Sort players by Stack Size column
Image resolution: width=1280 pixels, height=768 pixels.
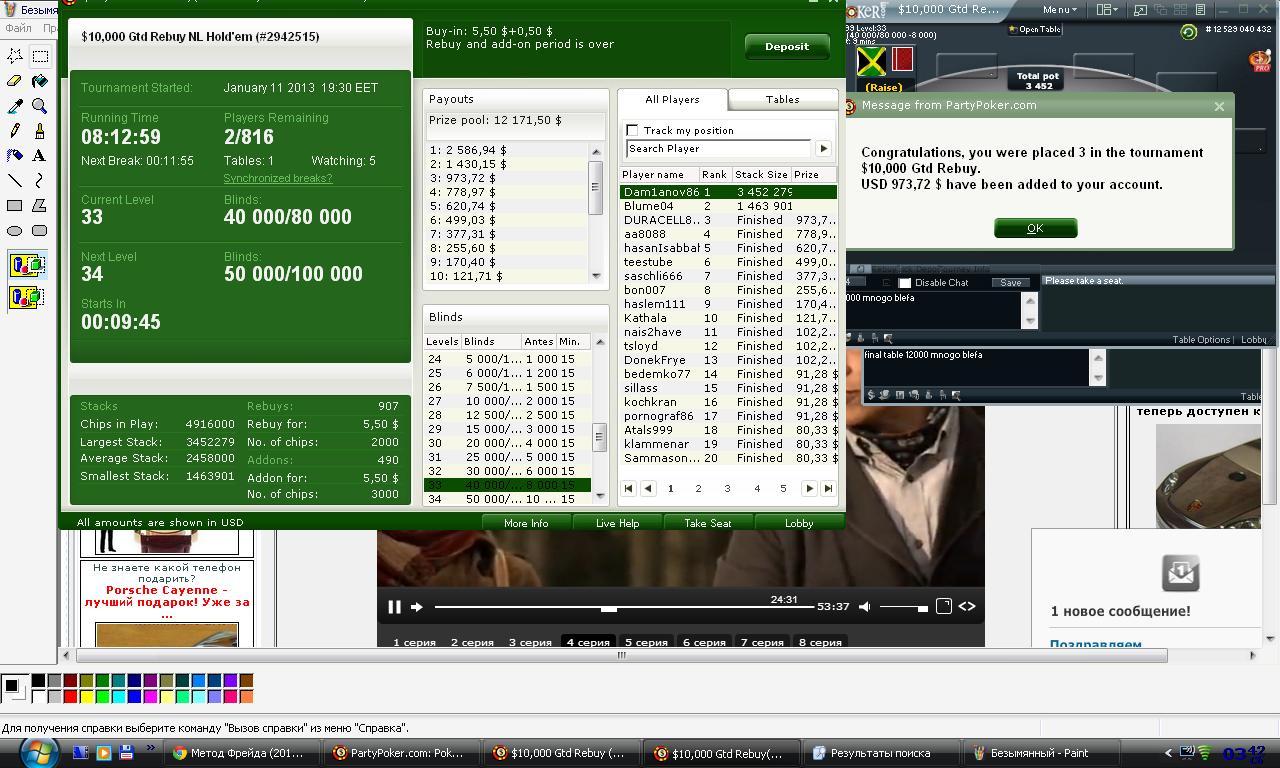click(x=761, y=174)
